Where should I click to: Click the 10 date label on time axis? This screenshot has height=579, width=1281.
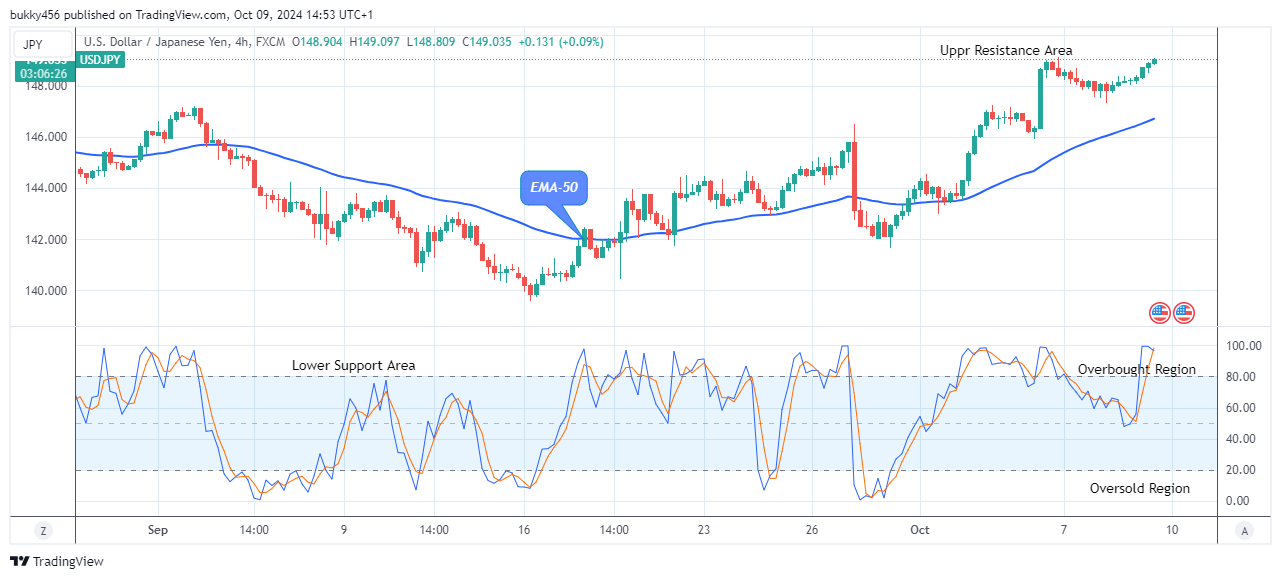1172,530
